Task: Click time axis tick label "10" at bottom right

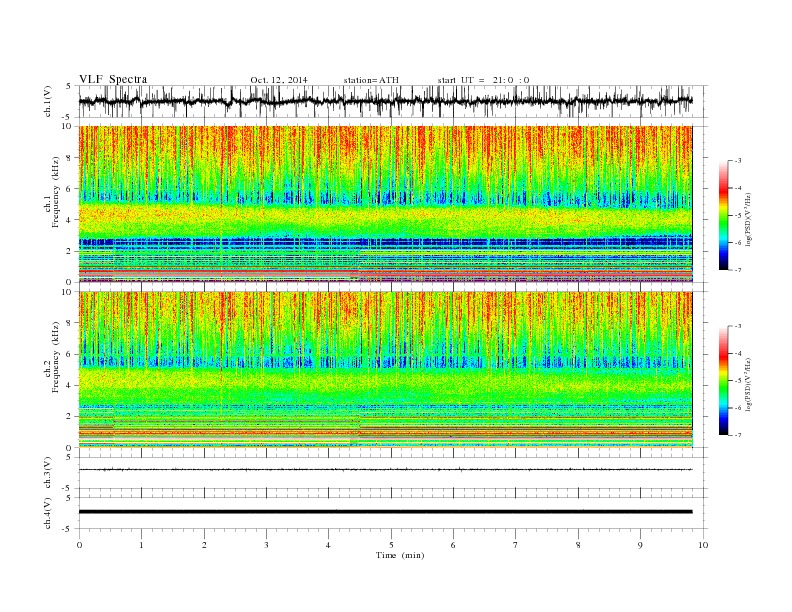Action: [703, 545]
